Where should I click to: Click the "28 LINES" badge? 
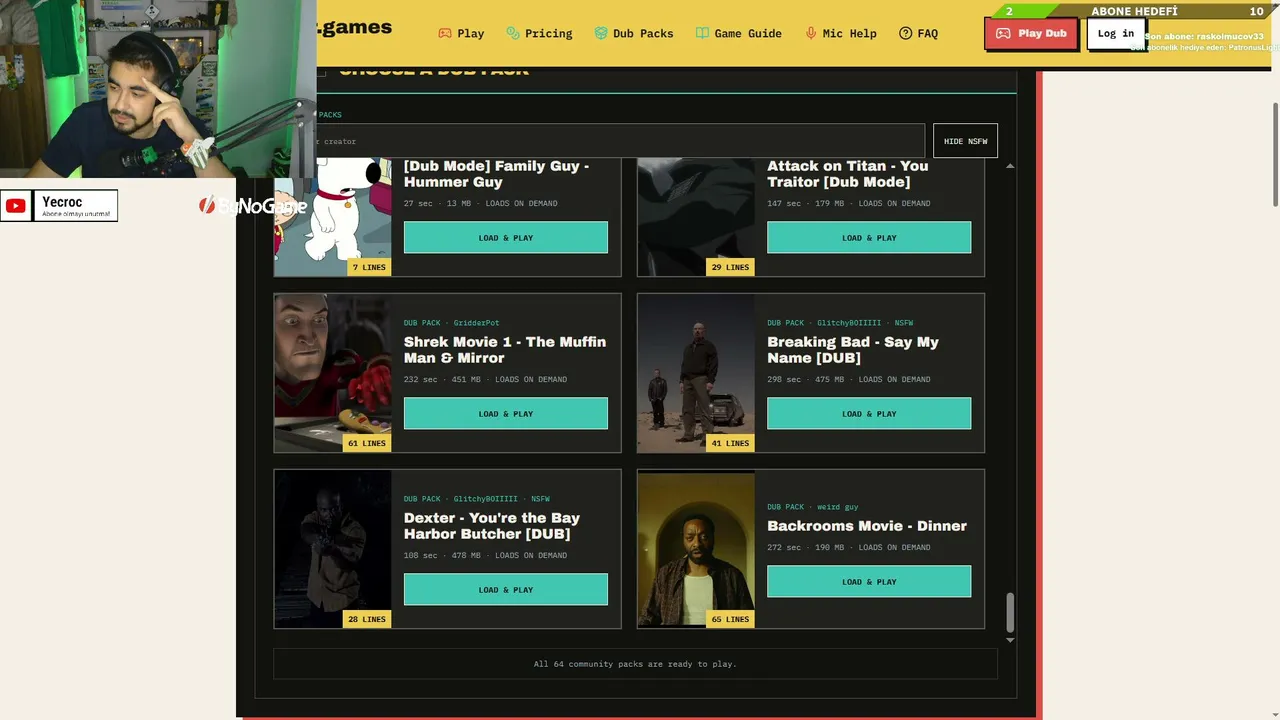coord(367,619)
